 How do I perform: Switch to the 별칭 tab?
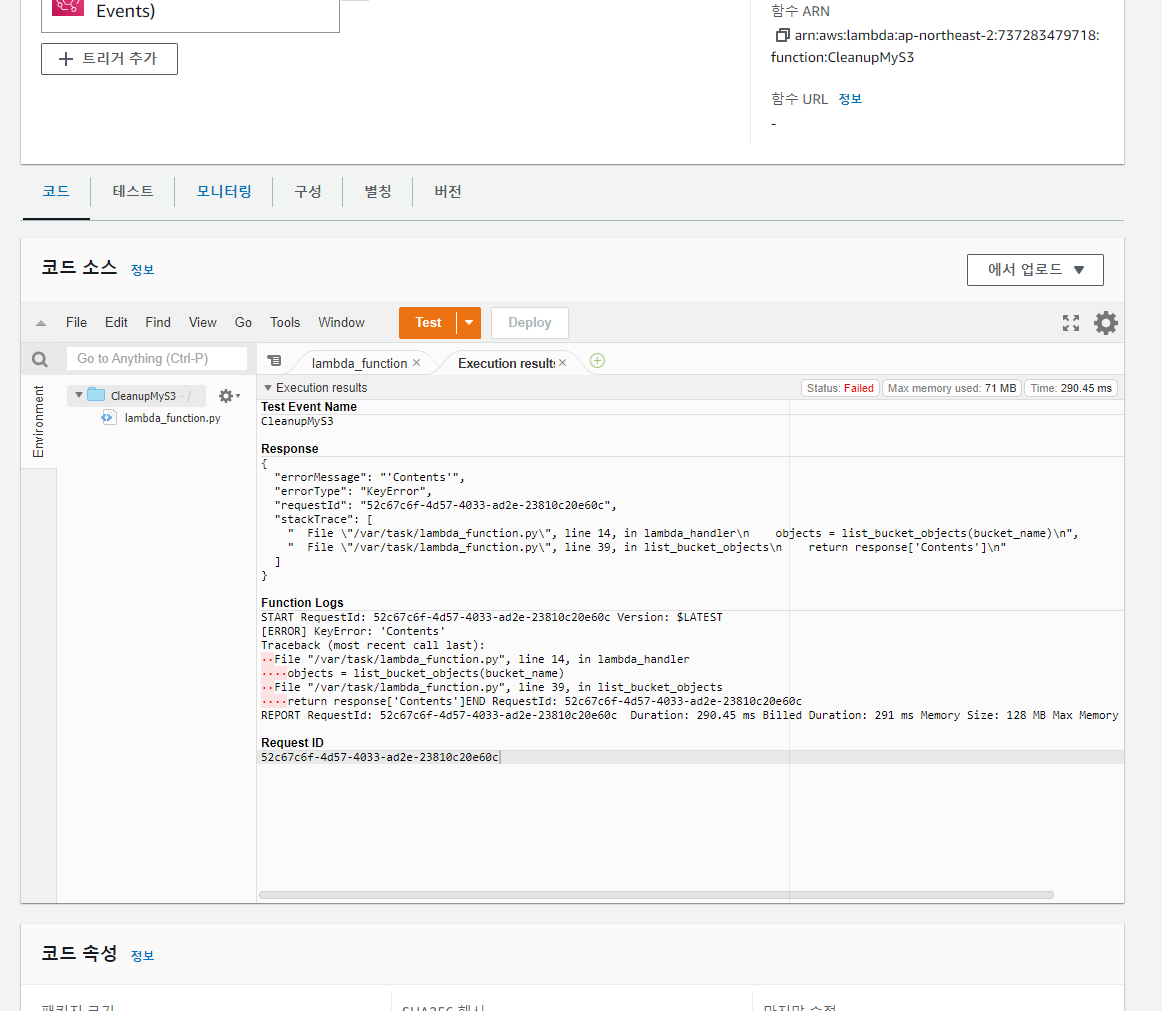(377, 191)
